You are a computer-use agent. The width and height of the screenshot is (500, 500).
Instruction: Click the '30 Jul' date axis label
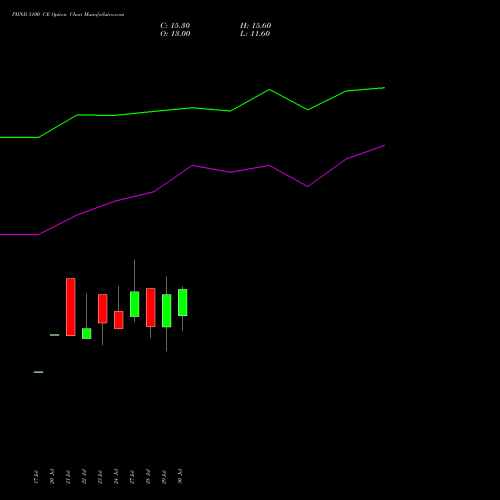[x=180, y=477]
